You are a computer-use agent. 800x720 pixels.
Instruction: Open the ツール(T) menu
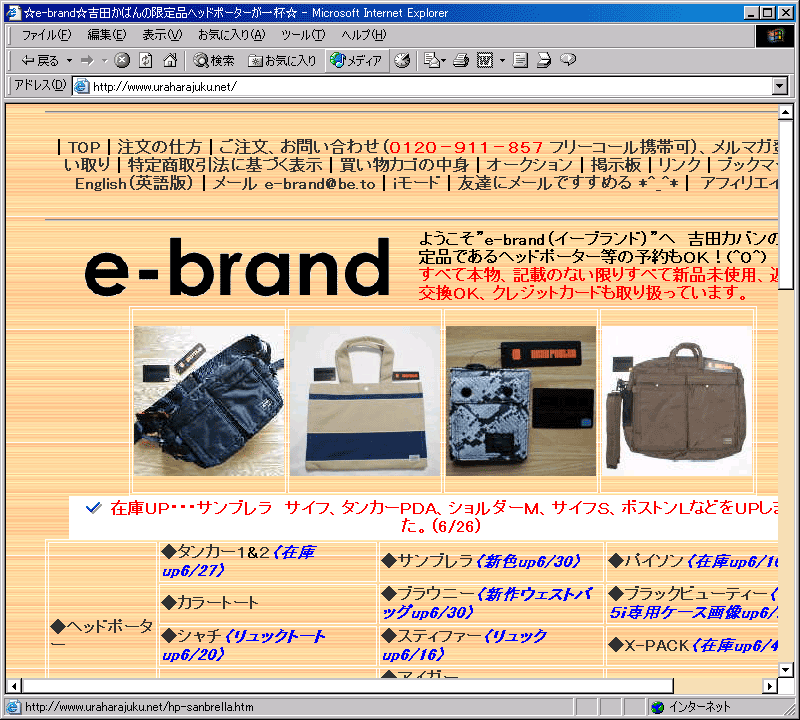pyautogui.click(x=303, y=35)
